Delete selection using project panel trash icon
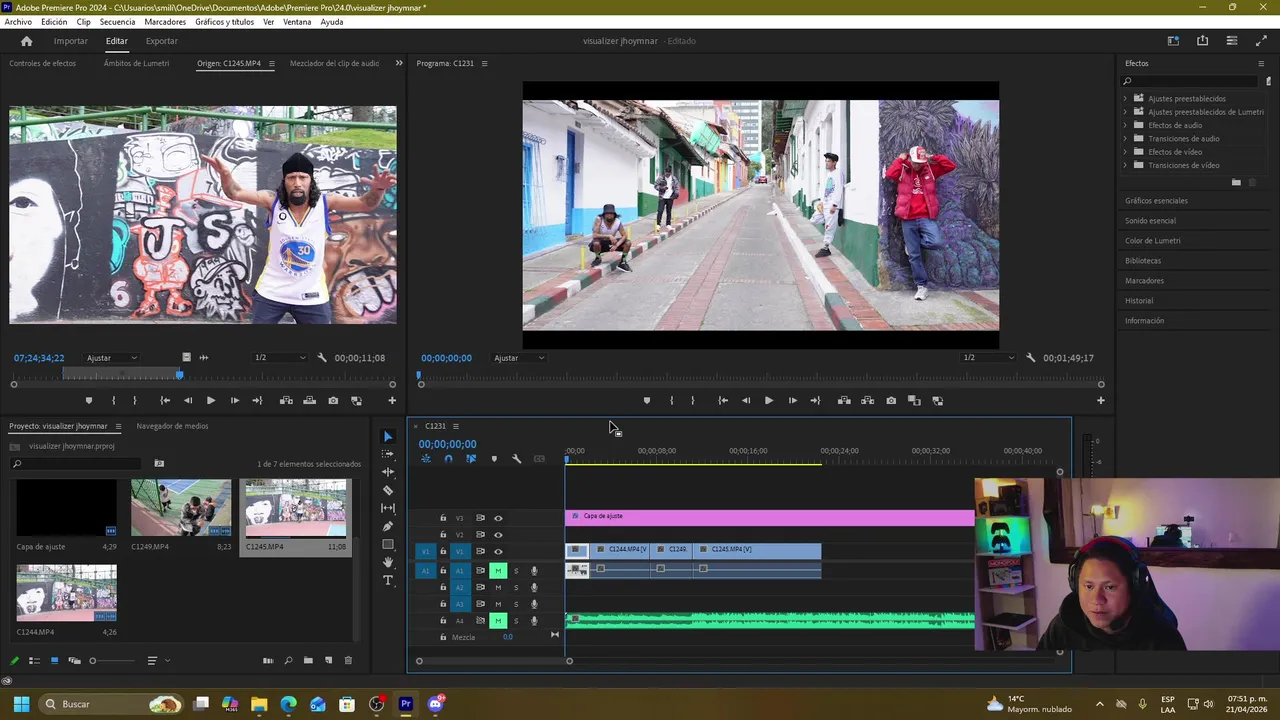Screen dimensions: 1280x720 click(348, 661)
